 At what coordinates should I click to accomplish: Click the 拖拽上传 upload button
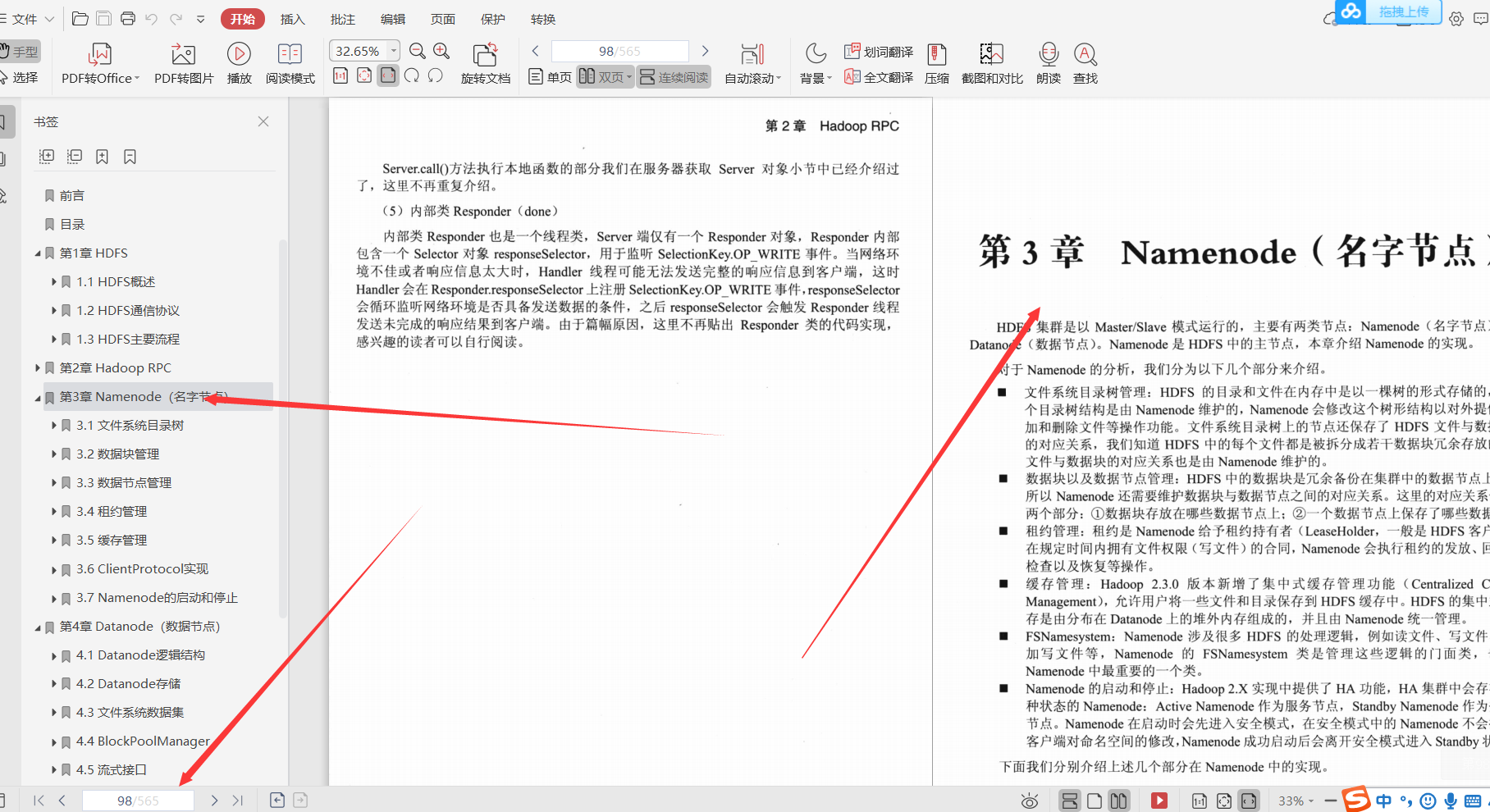click(1389, 11)
